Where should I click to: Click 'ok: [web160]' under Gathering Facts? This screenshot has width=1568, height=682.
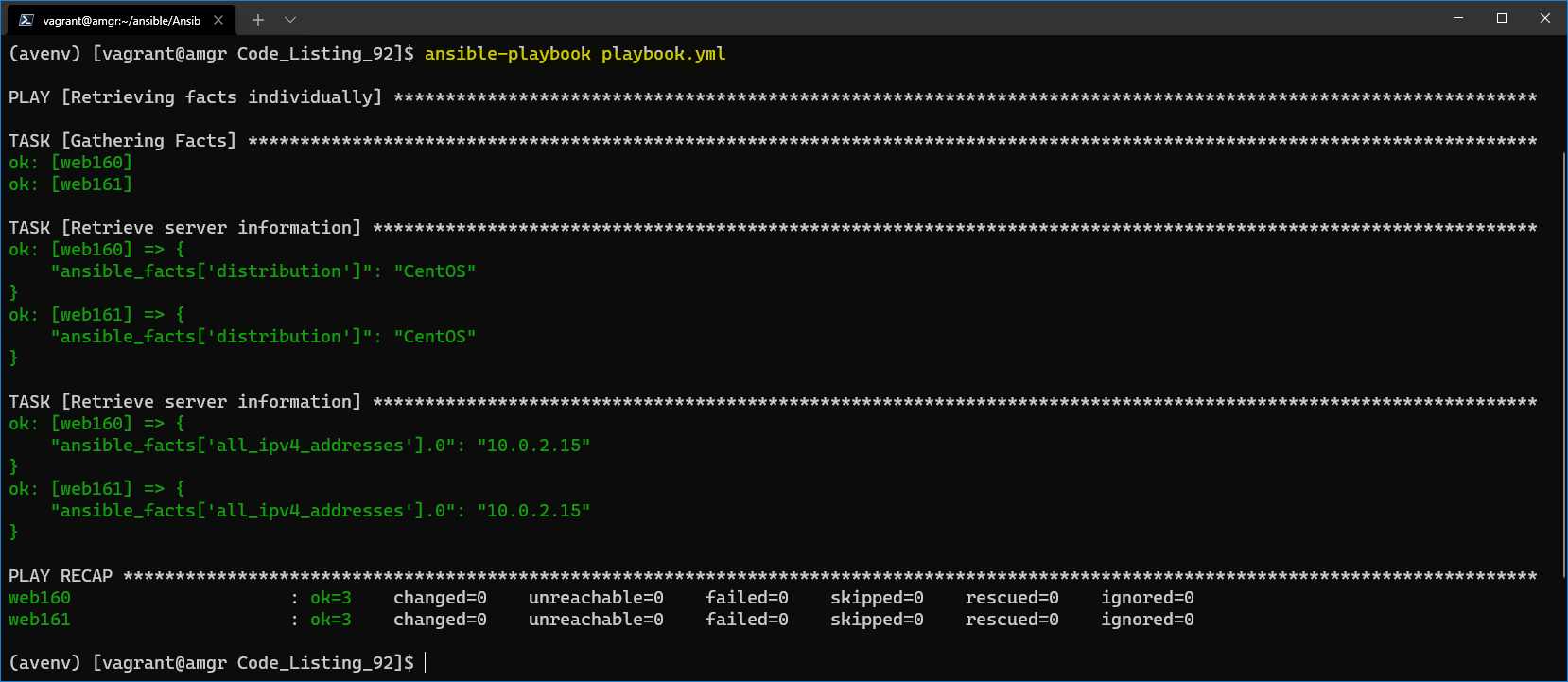[x=71, y=163]
